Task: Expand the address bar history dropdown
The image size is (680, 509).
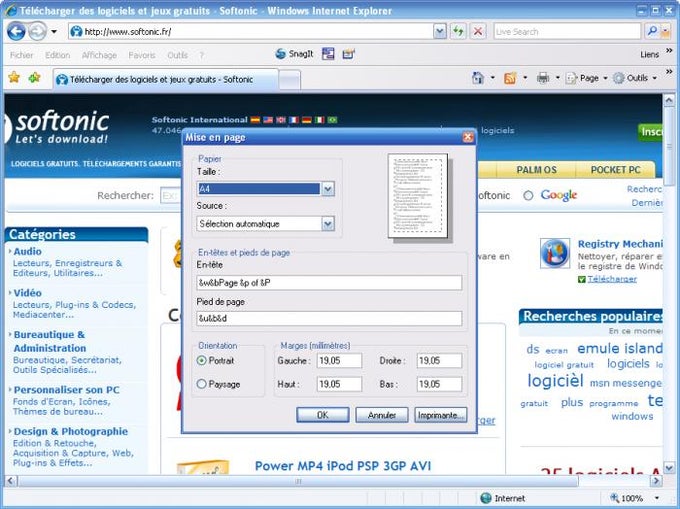Action: (440, 31)
